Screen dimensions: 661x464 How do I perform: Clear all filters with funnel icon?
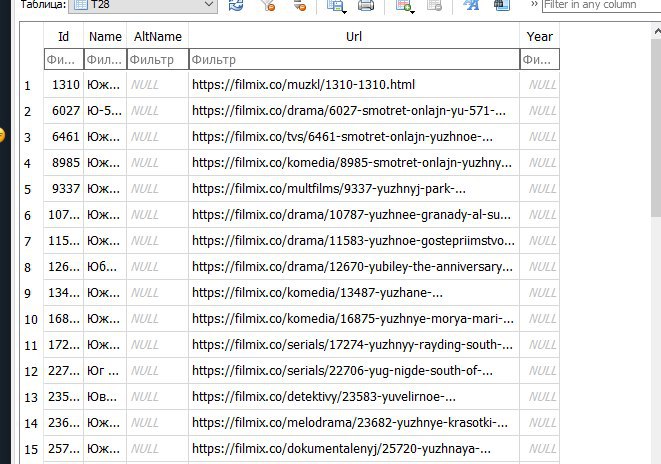[x=267, y=5]
